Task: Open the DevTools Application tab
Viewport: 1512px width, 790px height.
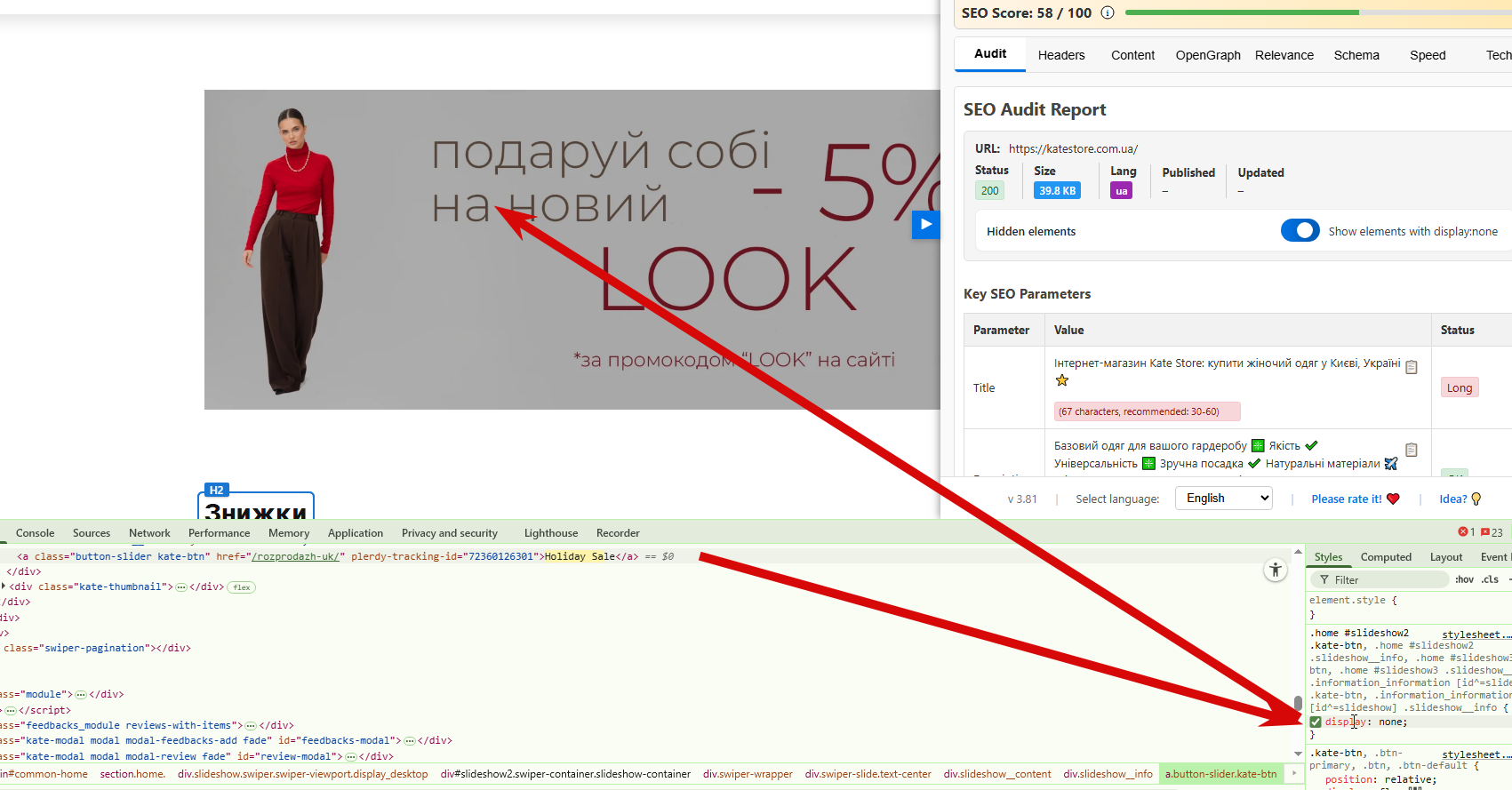Action: click(x=356, y=533)
